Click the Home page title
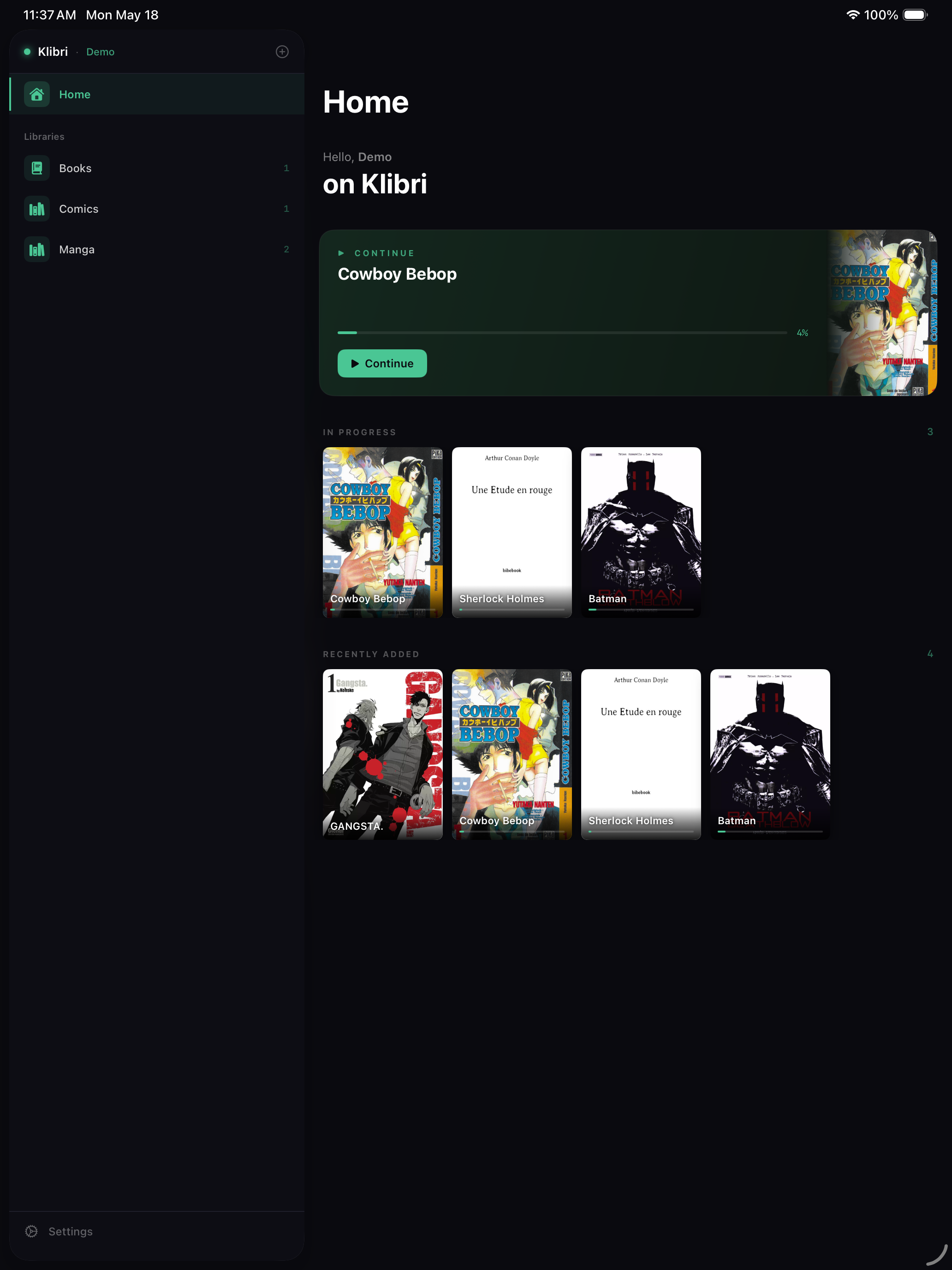952x1270 pixels. [x=366, y=102]
